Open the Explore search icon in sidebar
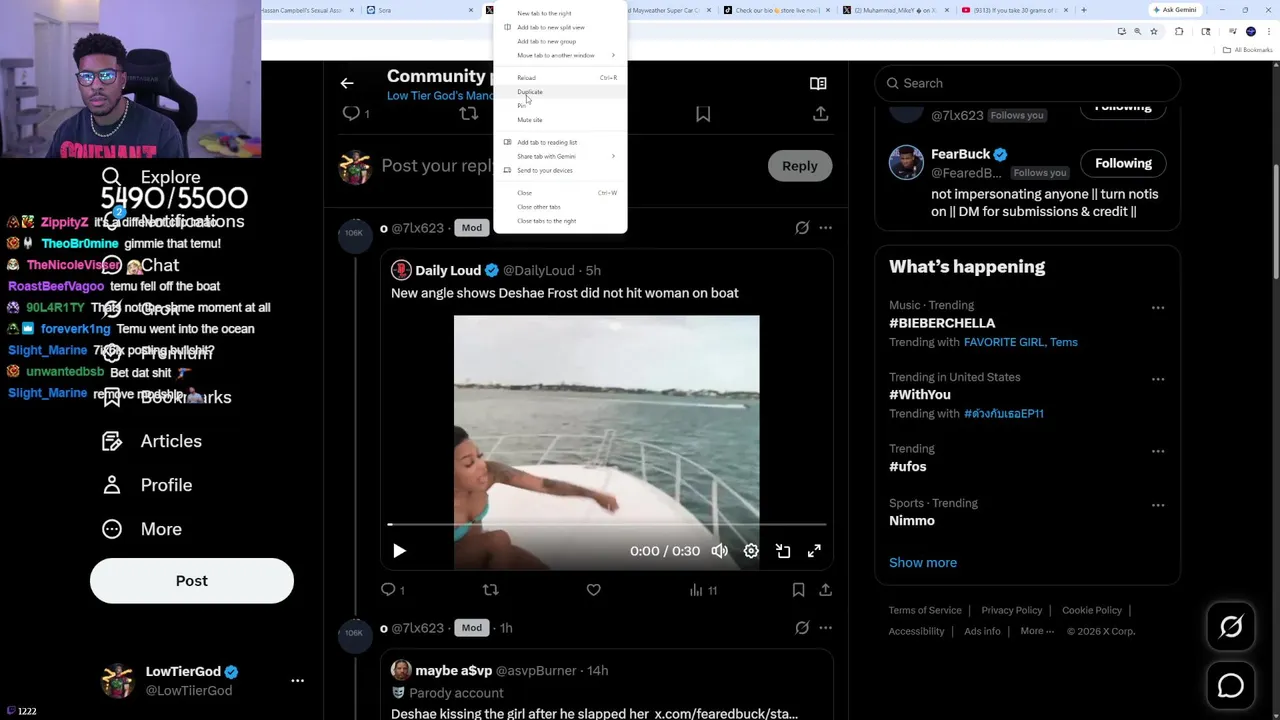Screen dimensions: 1280x720 tap(111, 177)
